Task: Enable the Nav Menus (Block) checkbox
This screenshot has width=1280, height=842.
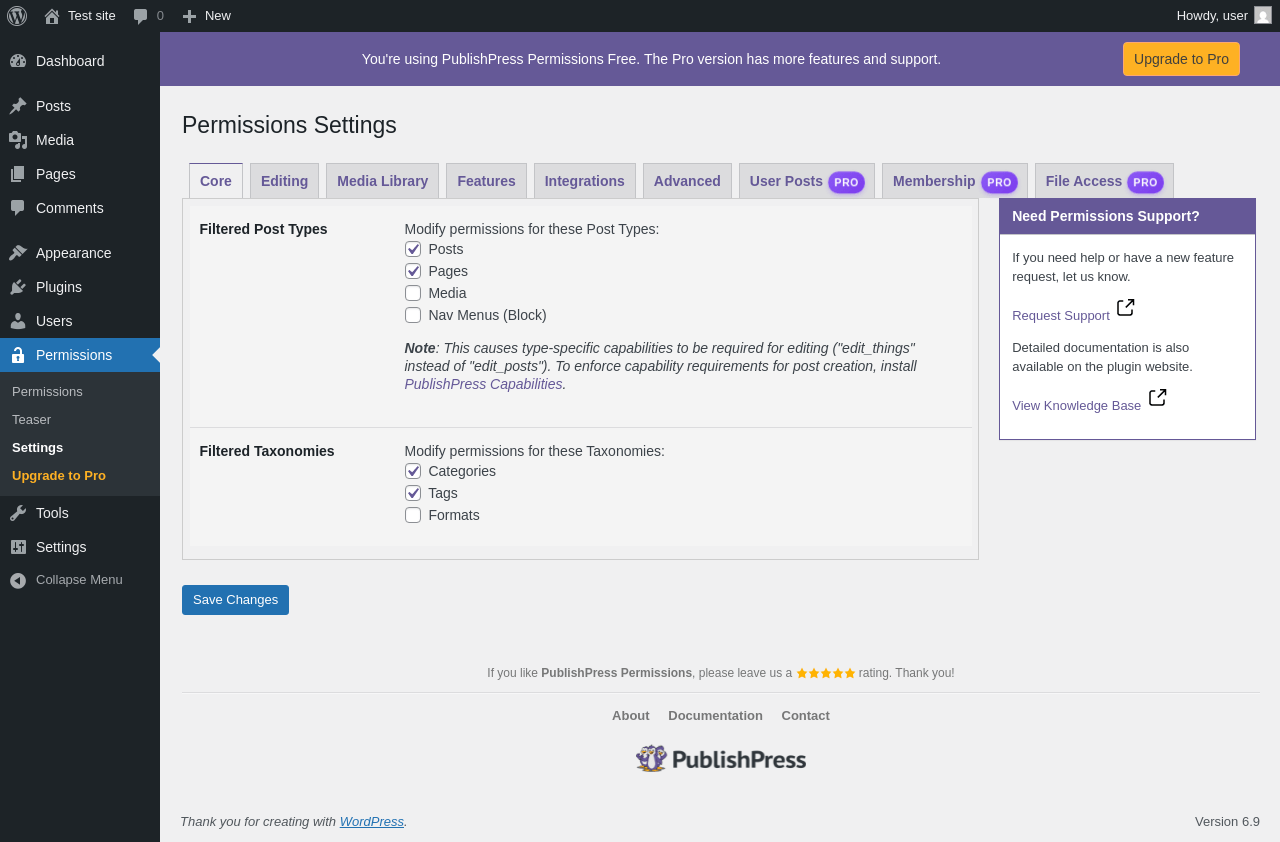Action: pyautogui.click(x=413, y=315)
